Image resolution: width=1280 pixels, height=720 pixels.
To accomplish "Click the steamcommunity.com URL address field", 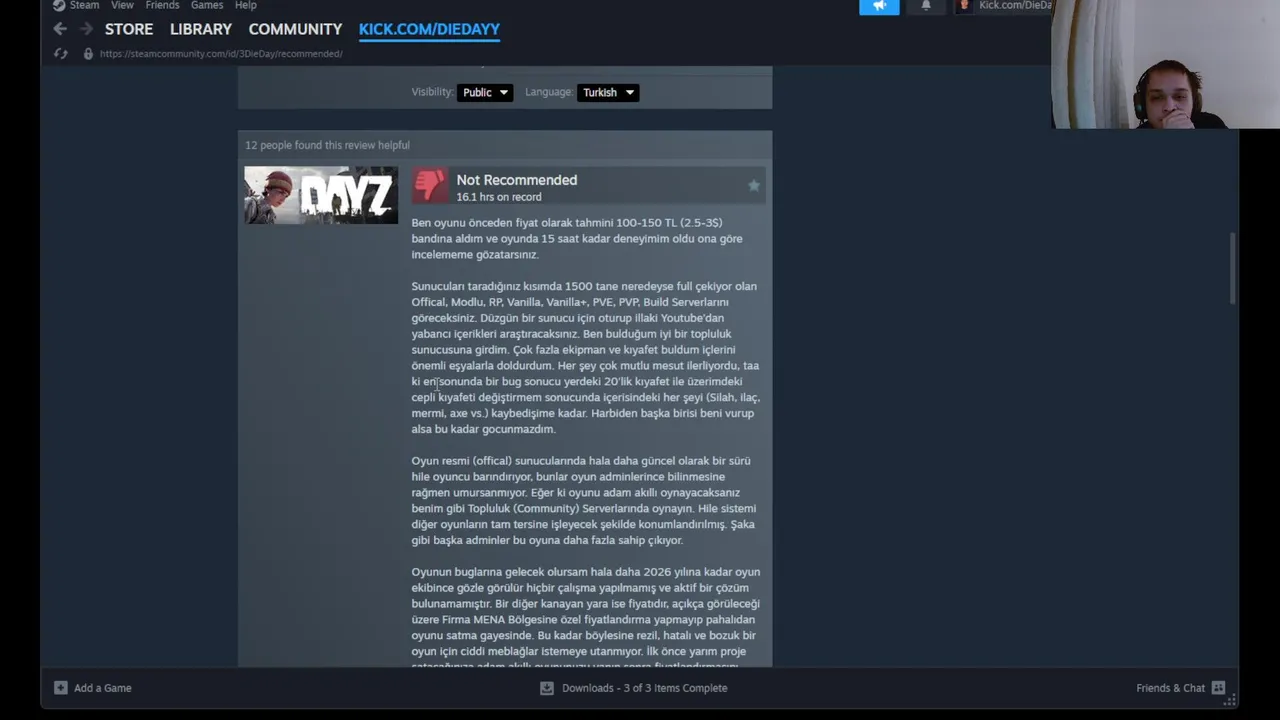I will [221, 53].
